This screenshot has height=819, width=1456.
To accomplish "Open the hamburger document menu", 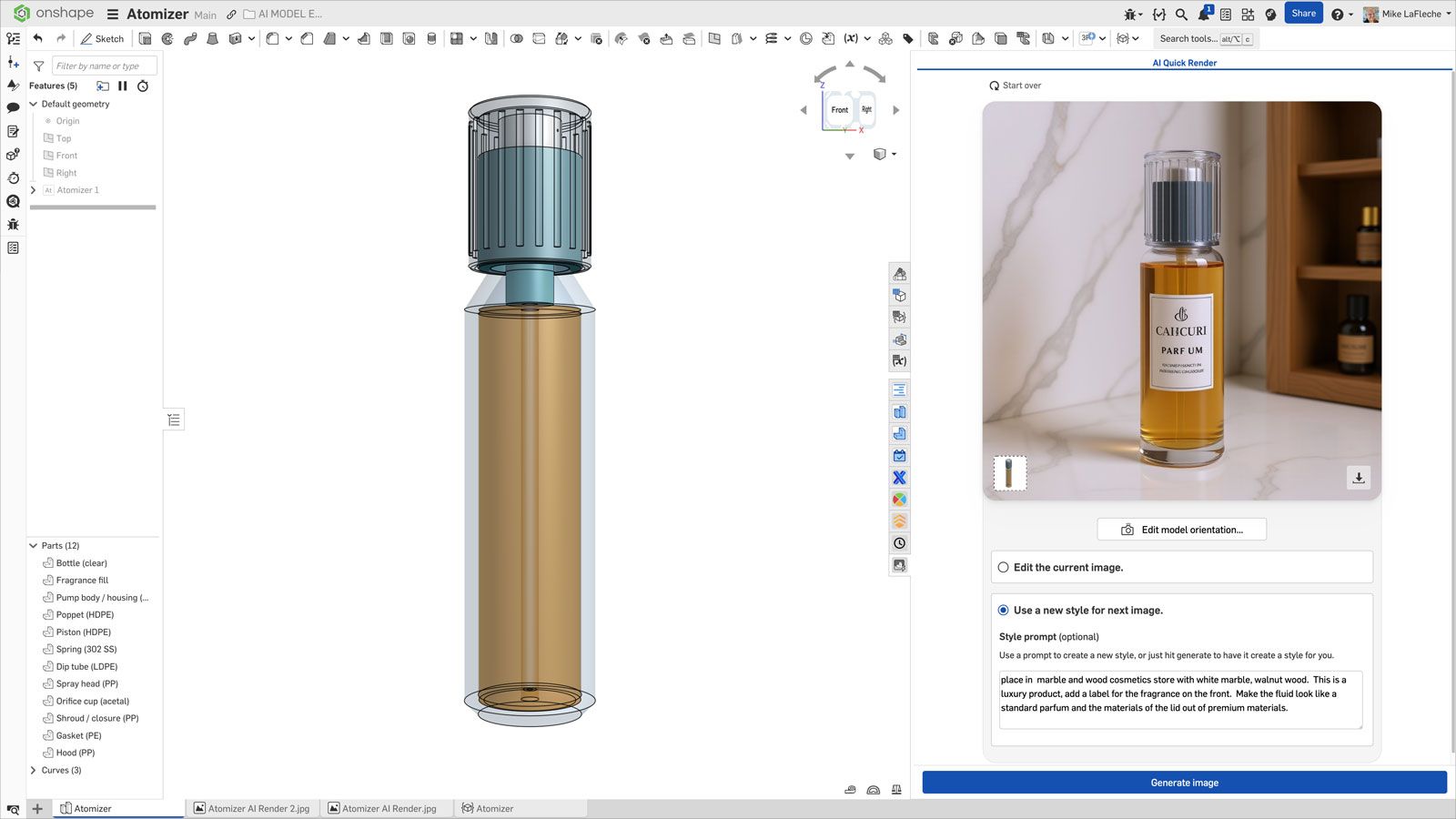I will coord(113,15).
